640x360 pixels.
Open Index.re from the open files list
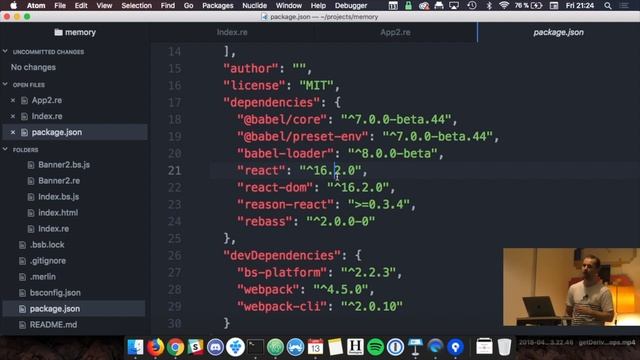[47, 116]
